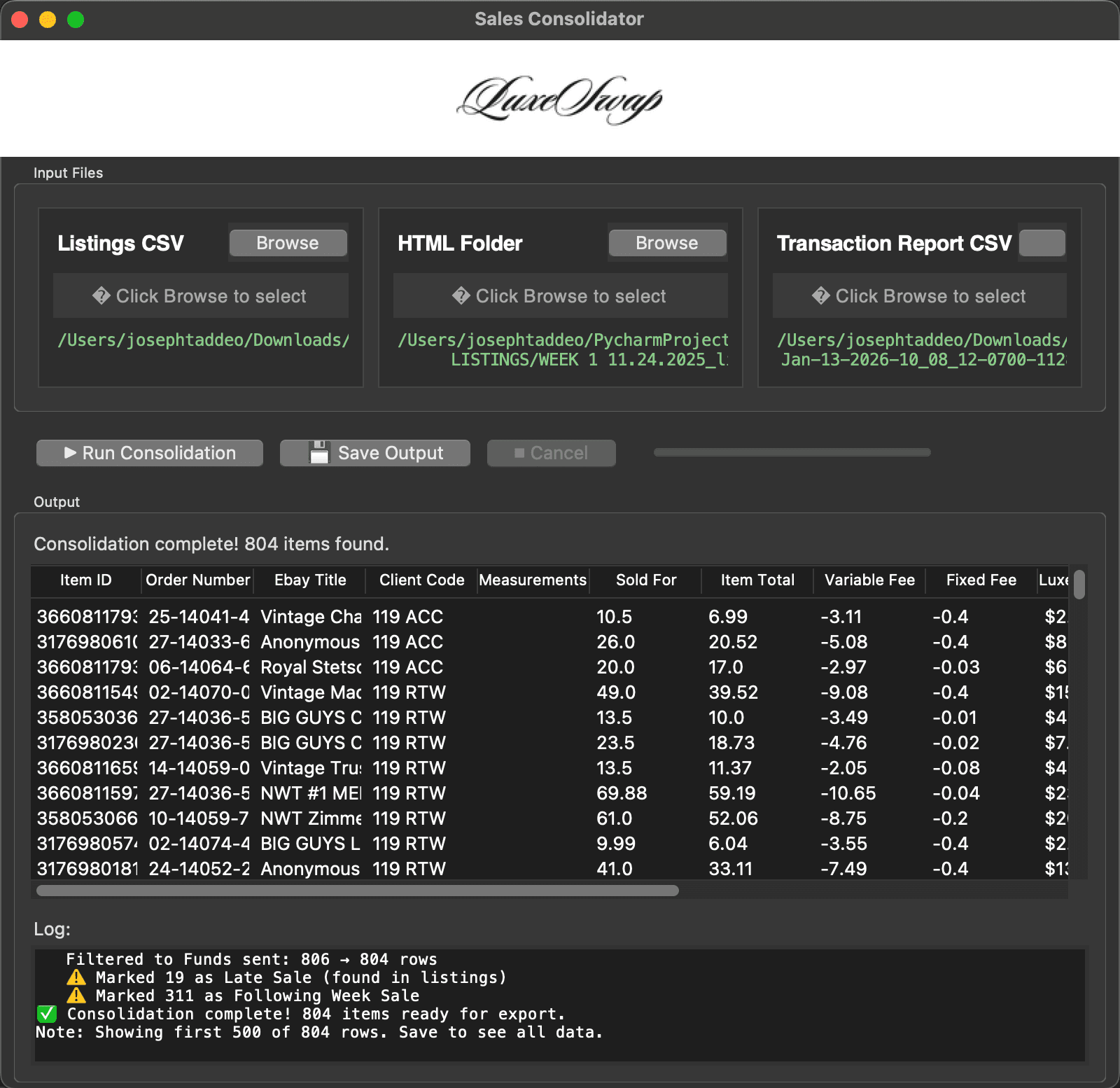Click the small Browse button for Transaction Report CSV
Image resolution: width=1120 pixels, height=1088 pixels.
(1042, 242)
